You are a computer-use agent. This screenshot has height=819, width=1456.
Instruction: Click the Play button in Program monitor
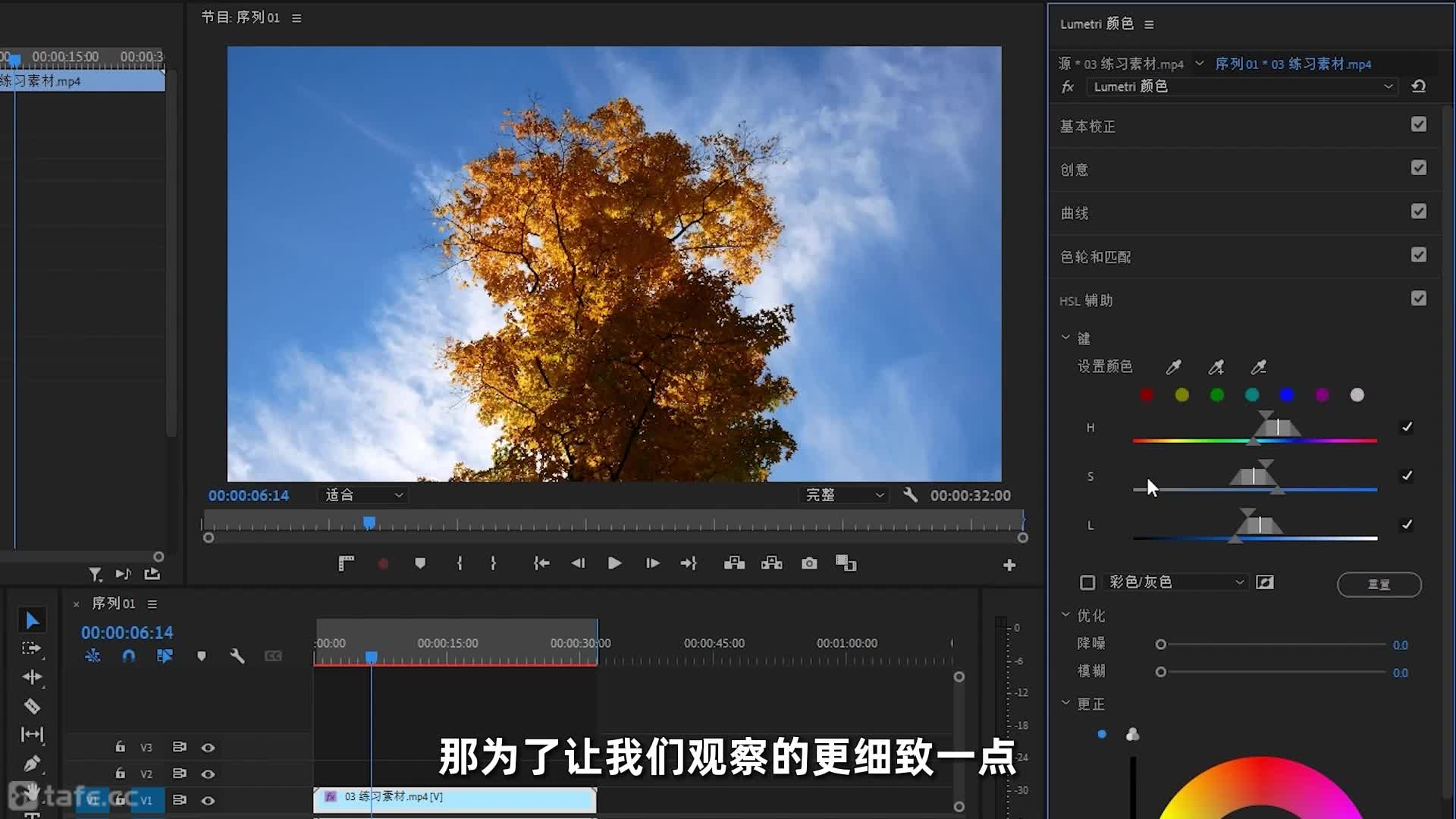click(x=614, y=563)
